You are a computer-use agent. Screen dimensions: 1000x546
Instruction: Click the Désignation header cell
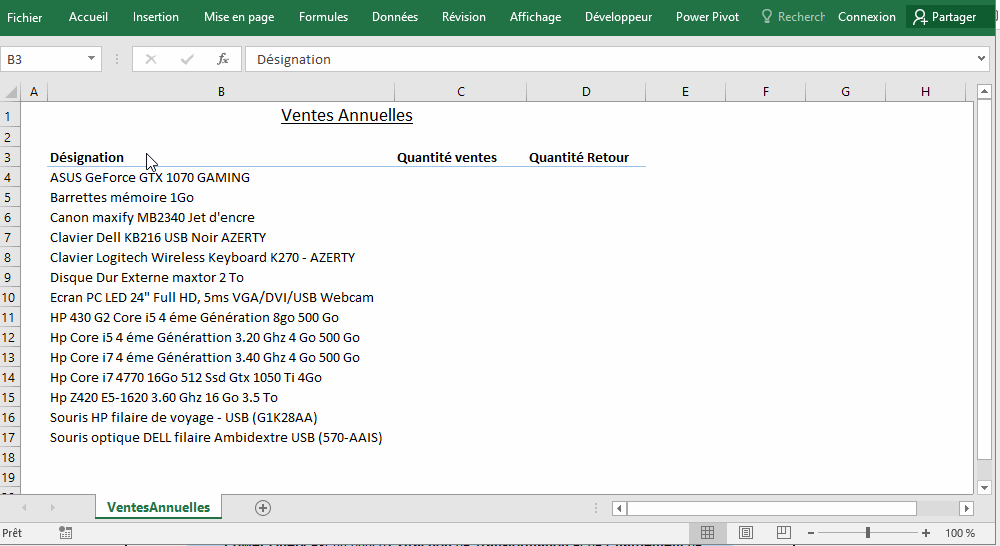221,158
